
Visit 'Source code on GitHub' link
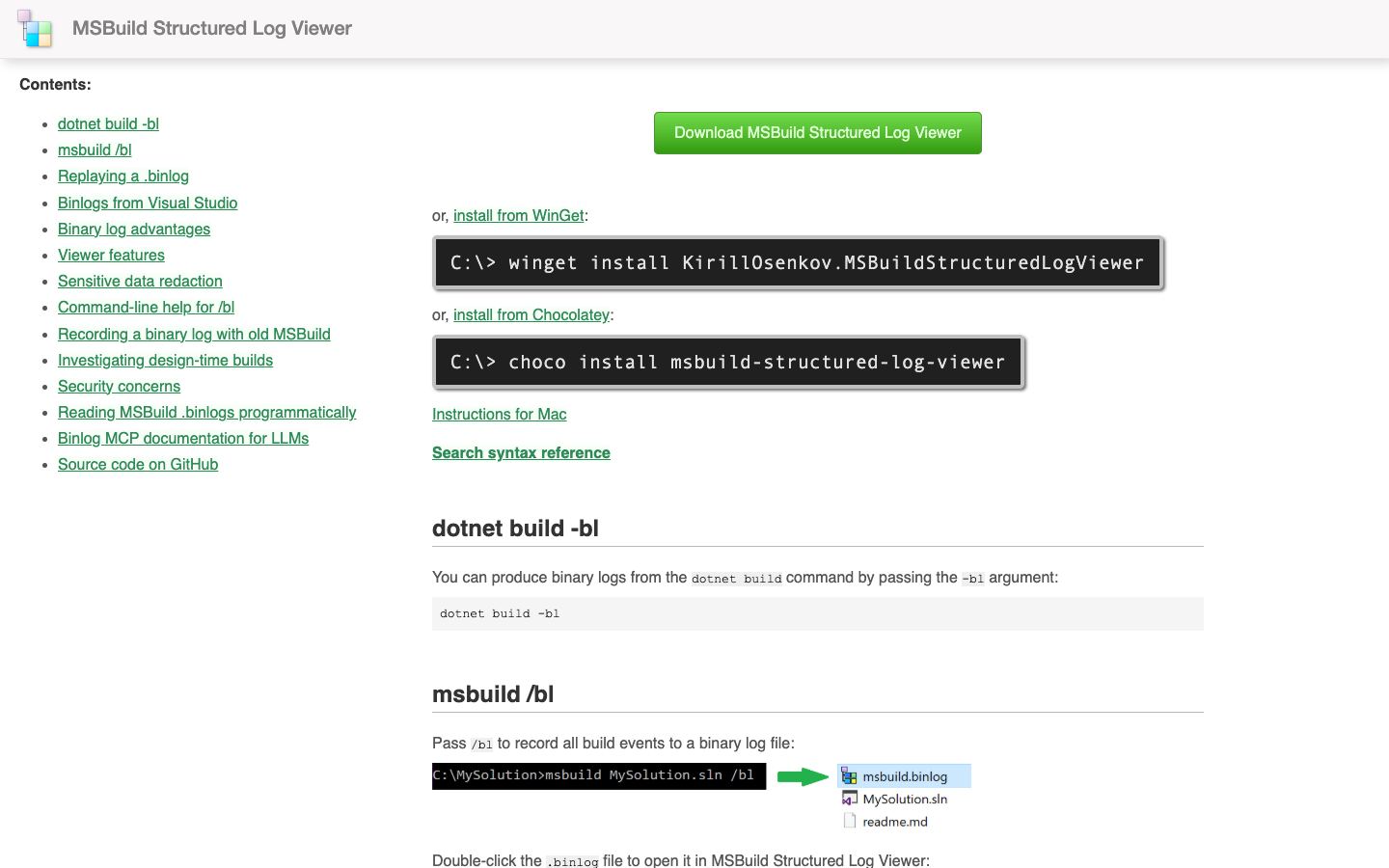(x=138, y=465)
